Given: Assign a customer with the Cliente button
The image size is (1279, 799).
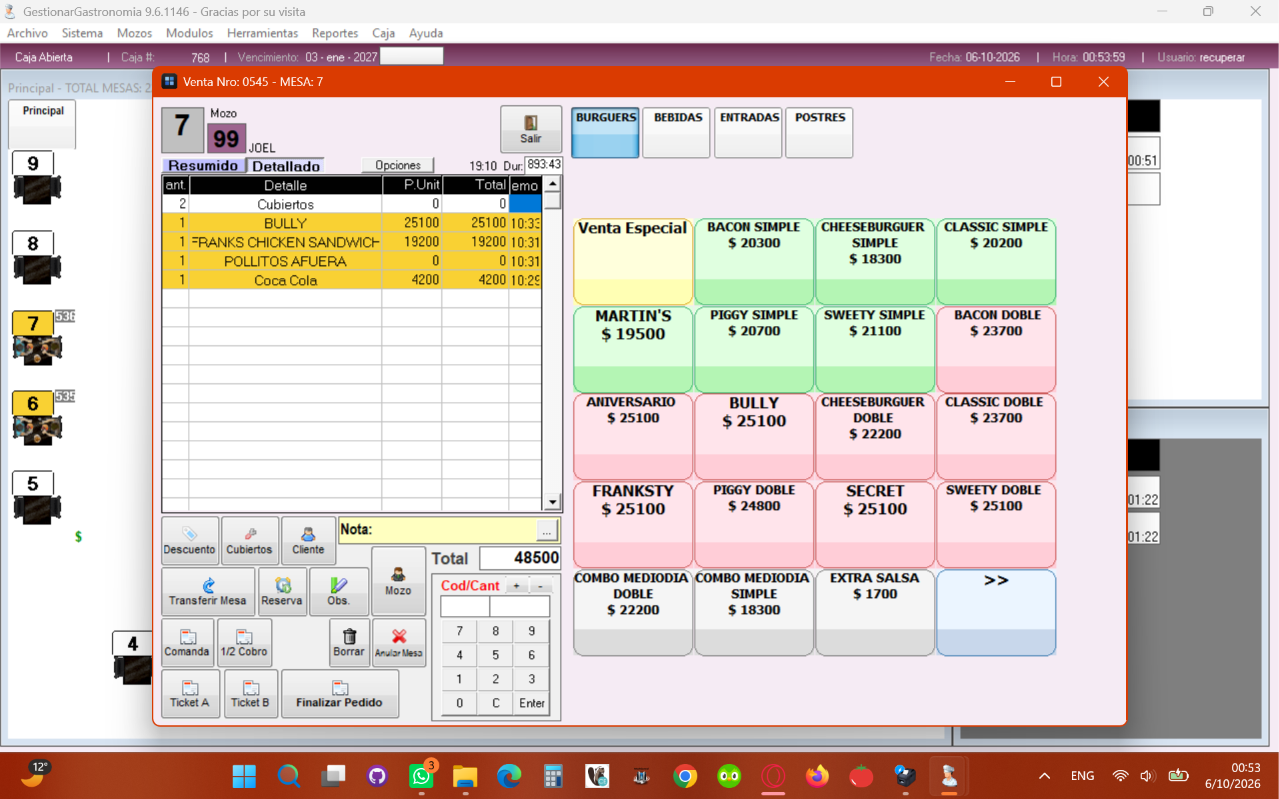Looking at the screenshot, I should pyautogui.click(x=308, y=541).
